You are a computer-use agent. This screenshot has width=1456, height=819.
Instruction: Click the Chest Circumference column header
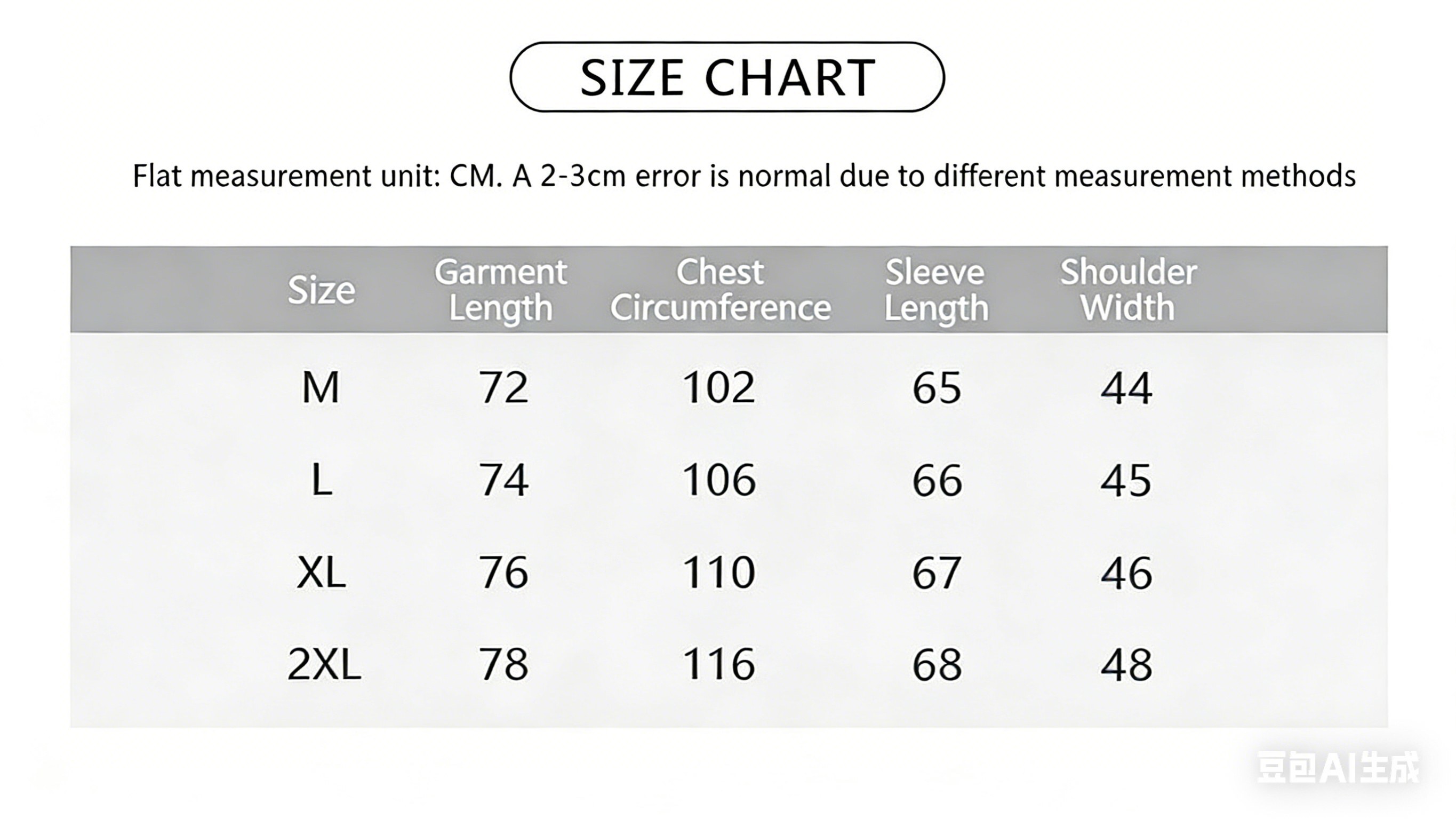coord(720,290)
